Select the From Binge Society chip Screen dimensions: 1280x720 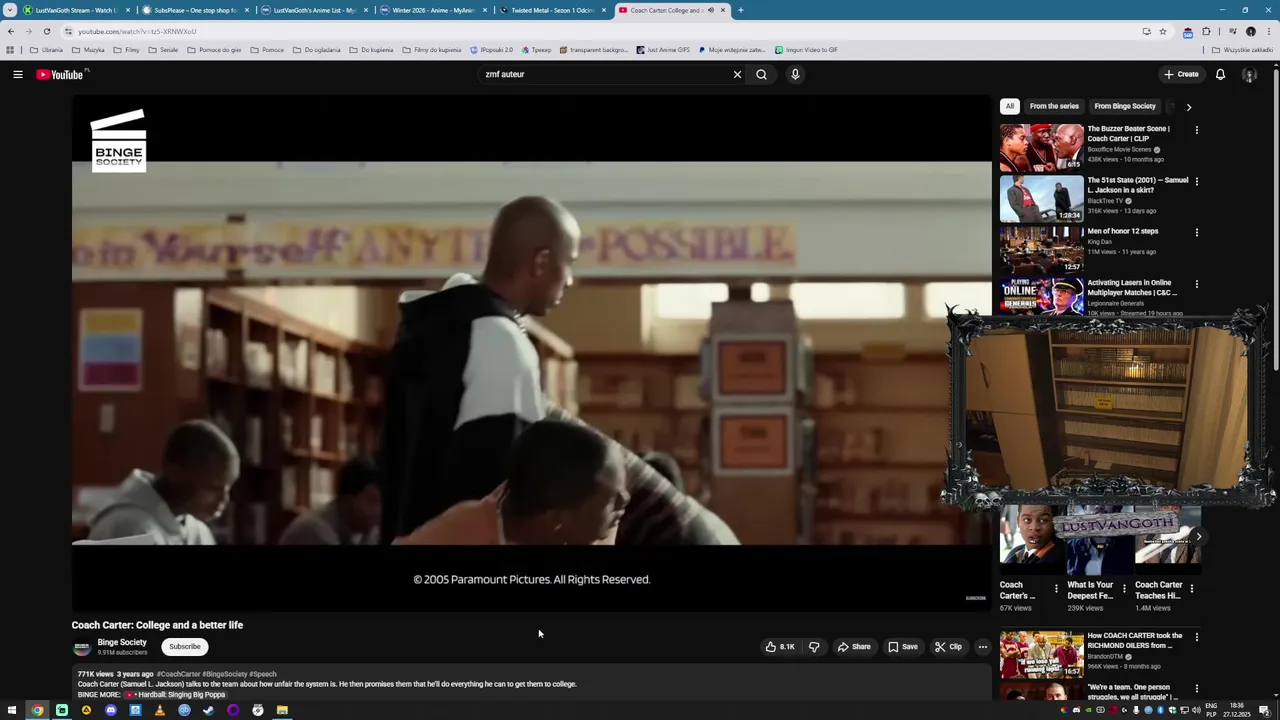point(1125,106)
